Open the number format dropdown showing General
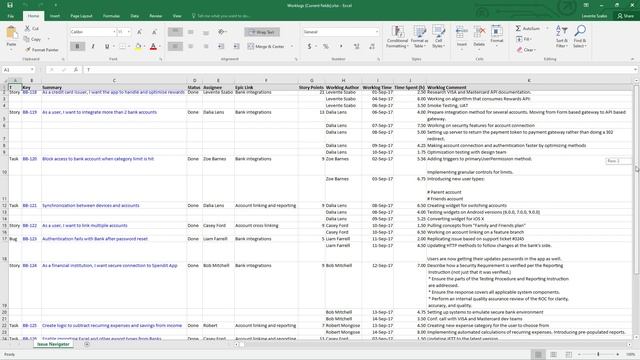This screenshot has height=360, width=640. coord(376,32)
